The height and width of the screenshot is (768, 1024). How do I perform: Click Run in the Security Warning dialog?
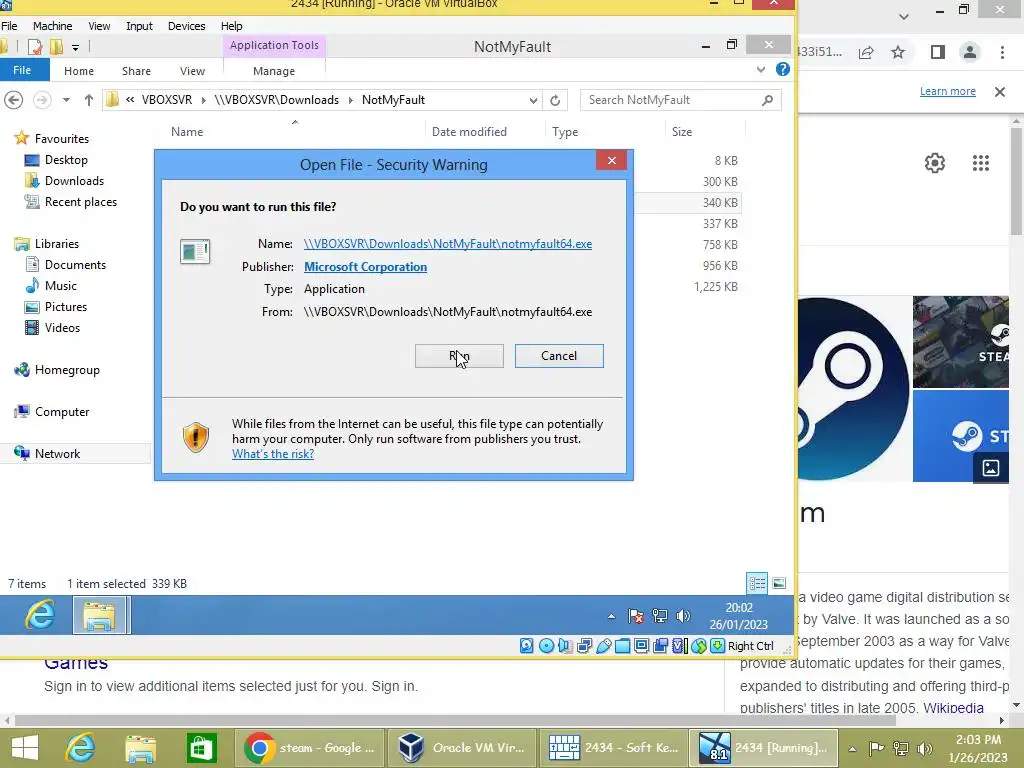click(459, 356)
